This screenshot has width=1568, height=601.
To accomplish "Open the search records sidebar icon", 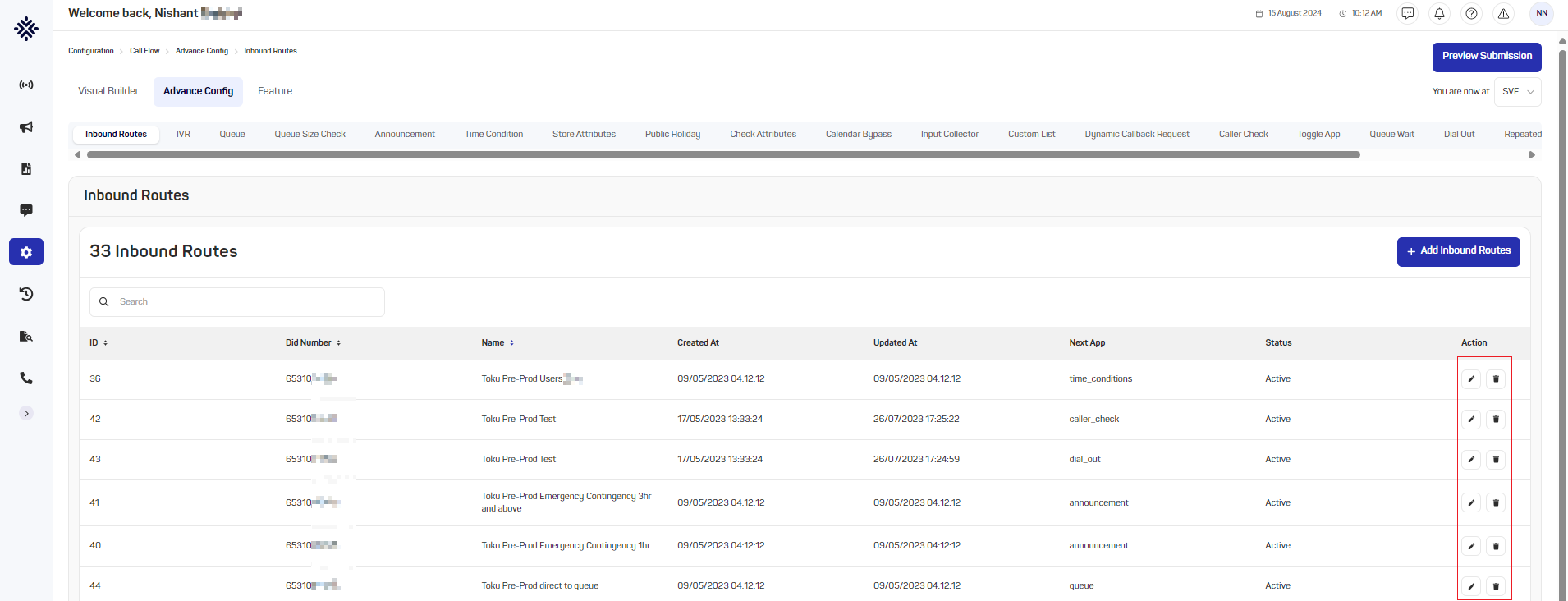I will (x=26, y=336).
